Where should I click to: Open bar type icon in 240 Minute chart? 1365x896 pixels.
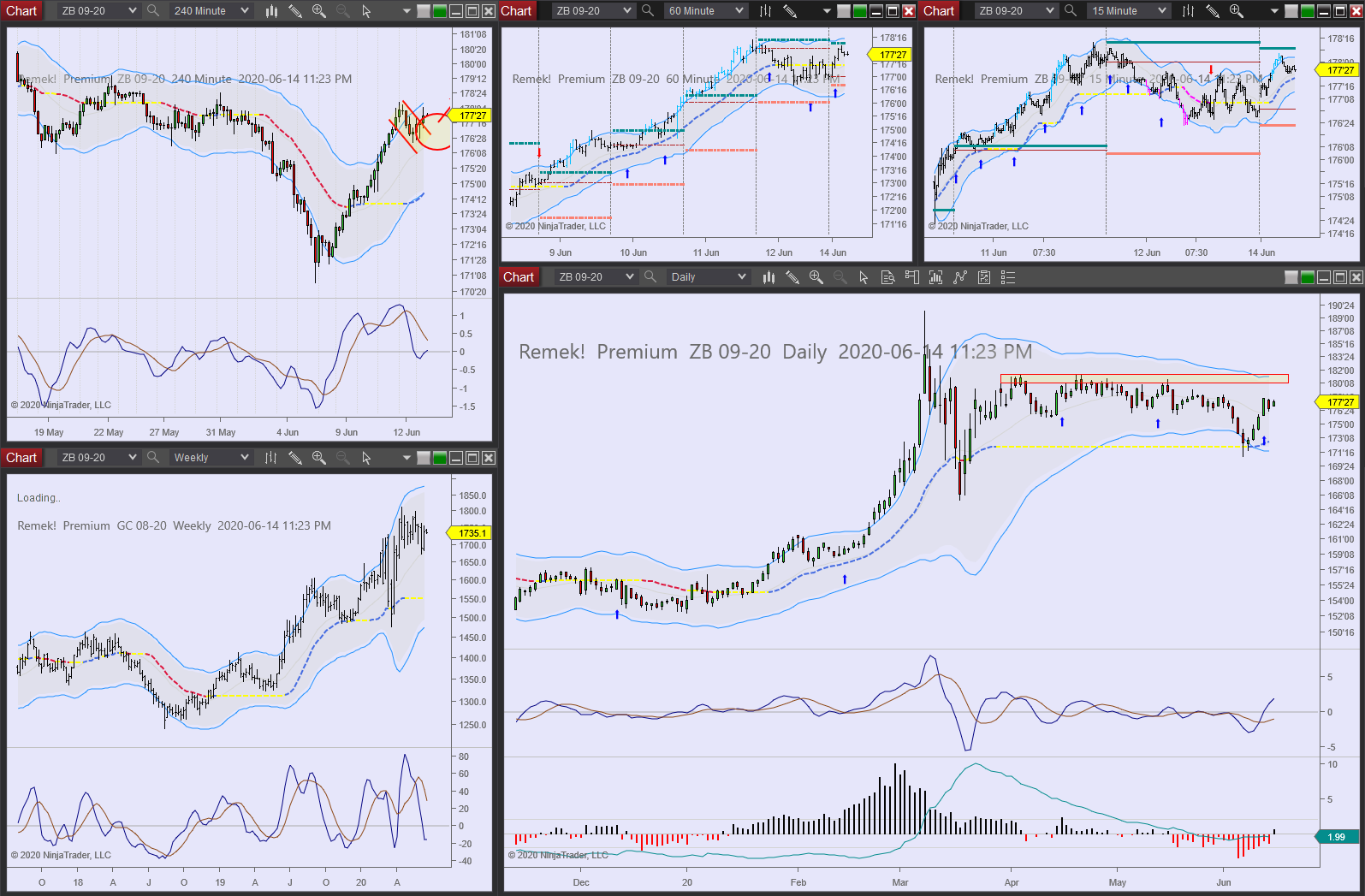(271, 11)
